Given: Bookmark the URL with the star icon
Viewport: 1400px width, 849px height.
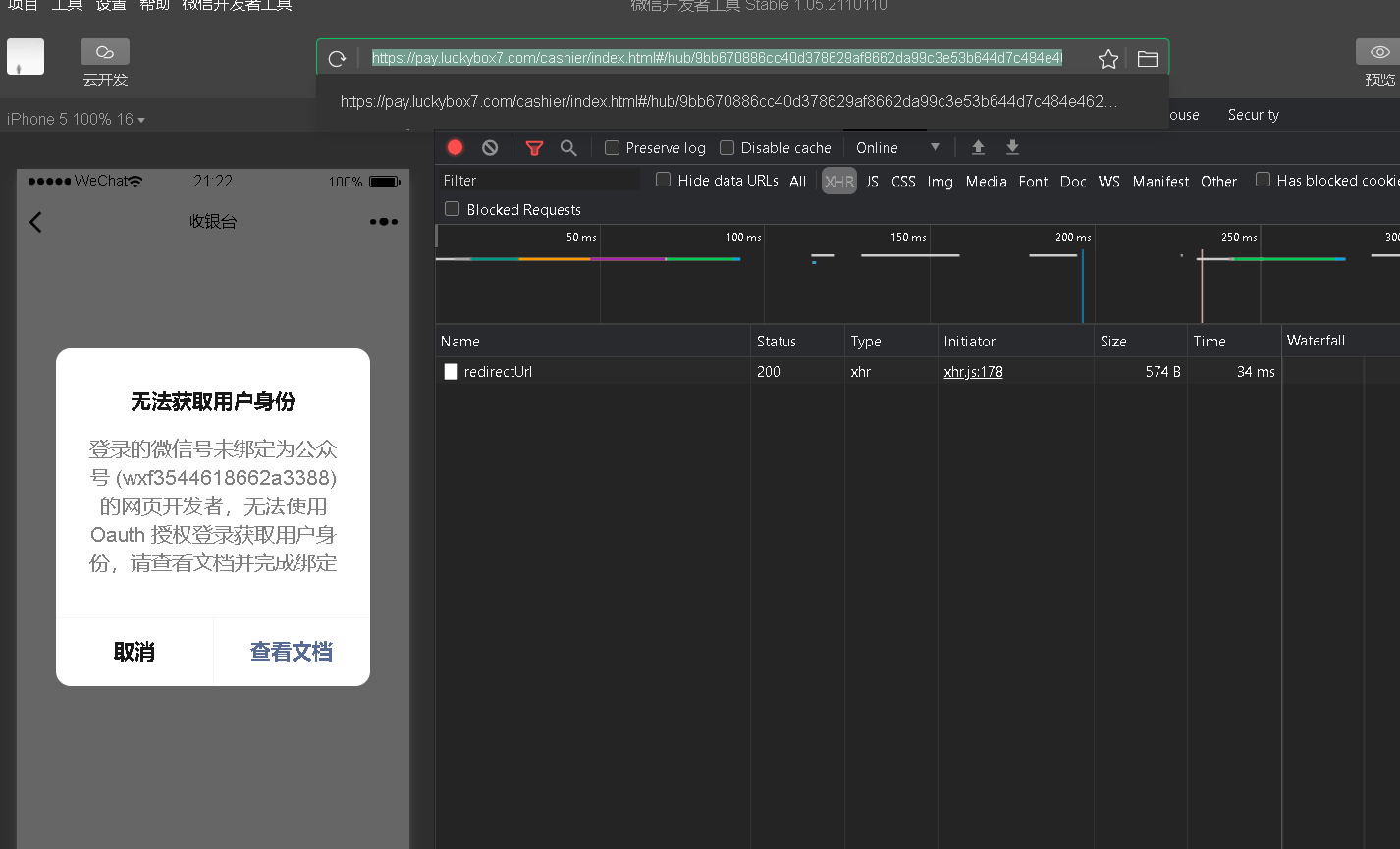Looking at the screenshot, I should click(1108, 59).
